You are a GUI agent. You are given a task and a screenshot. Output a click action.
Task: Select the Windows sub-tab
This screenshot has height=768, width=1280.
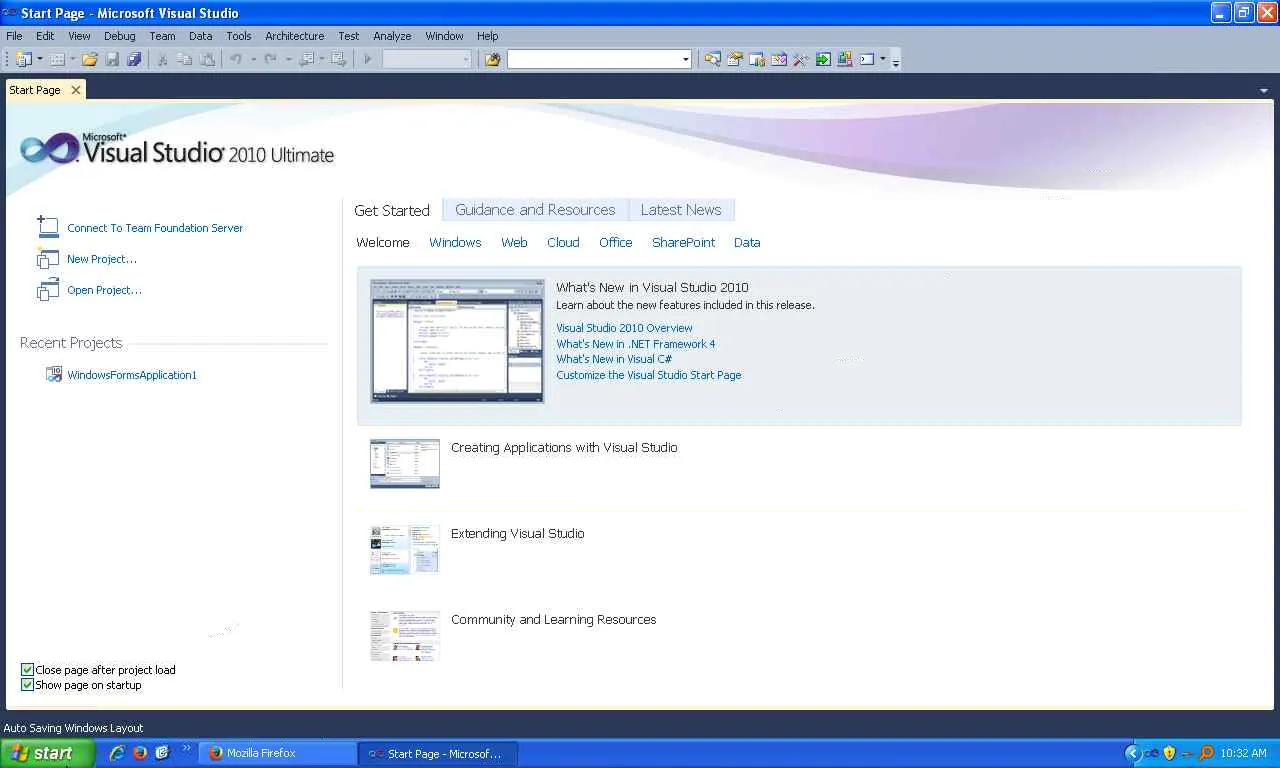click(455, 243)
